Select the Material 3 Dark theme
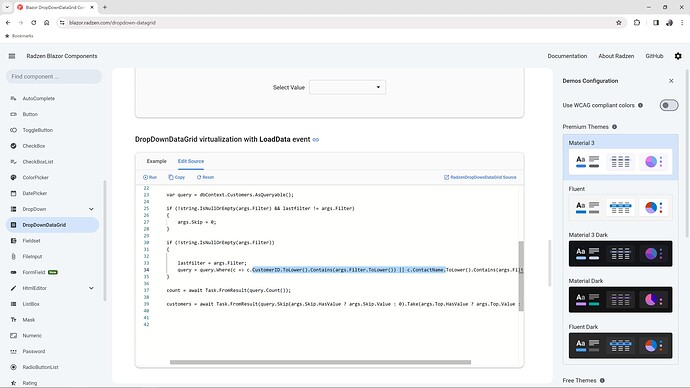Image resolution: width=690 pixels, height=388 pixels. [620, 249]
